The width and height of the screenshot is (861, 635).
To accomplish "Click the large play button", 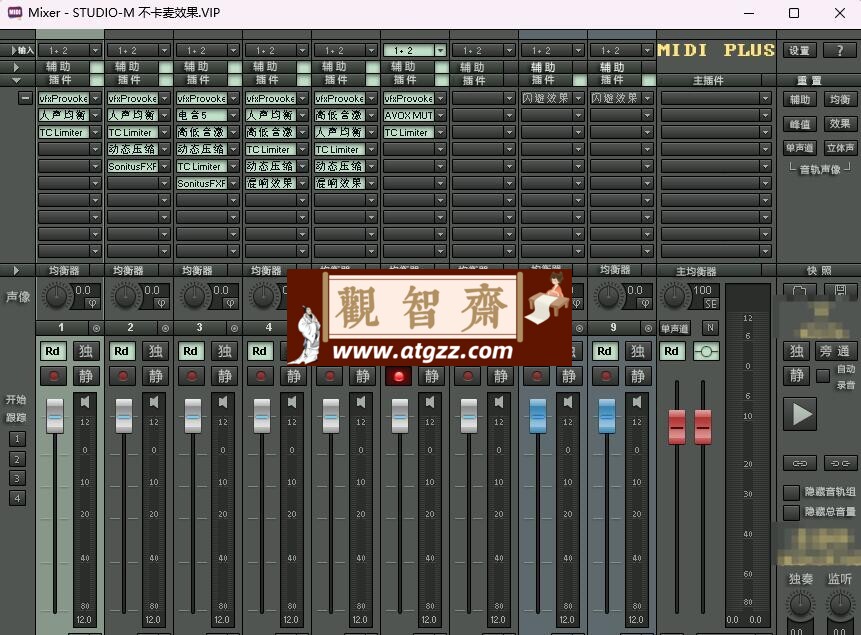I will point(800,414).
